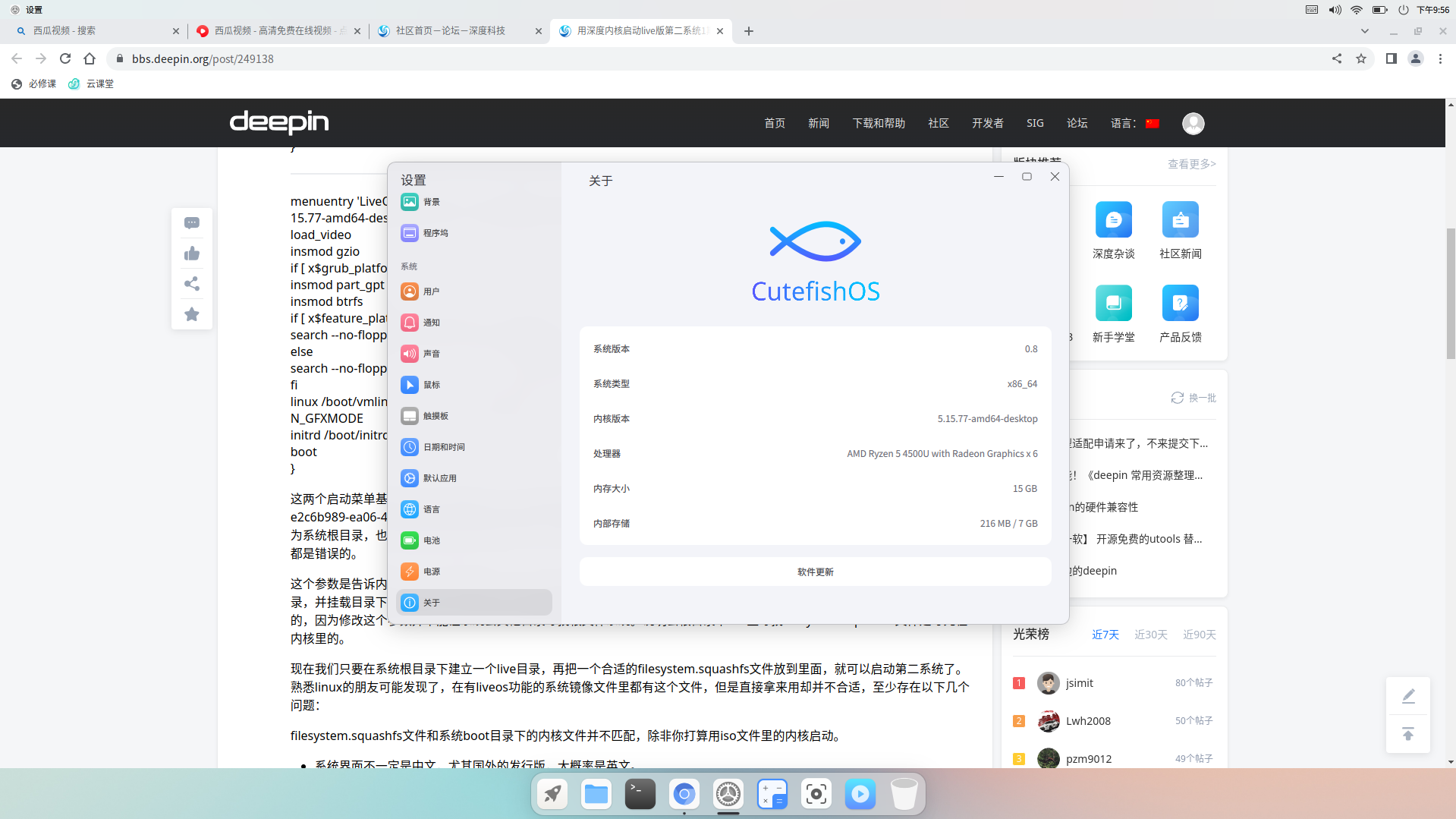The width and height of the screenshot is (1456, 819).
Task: Open the language selector with flag
Action: click(x=1135, y=123)
